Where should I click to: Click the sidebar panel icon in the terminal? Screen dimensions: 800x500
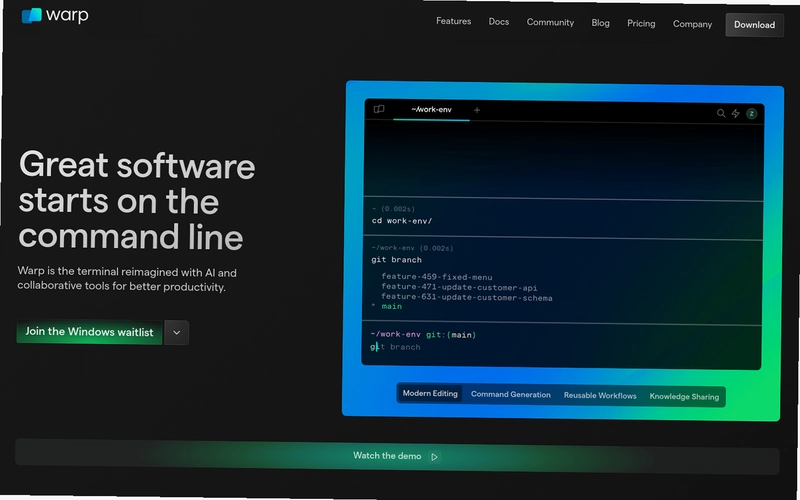pos(379,109)
